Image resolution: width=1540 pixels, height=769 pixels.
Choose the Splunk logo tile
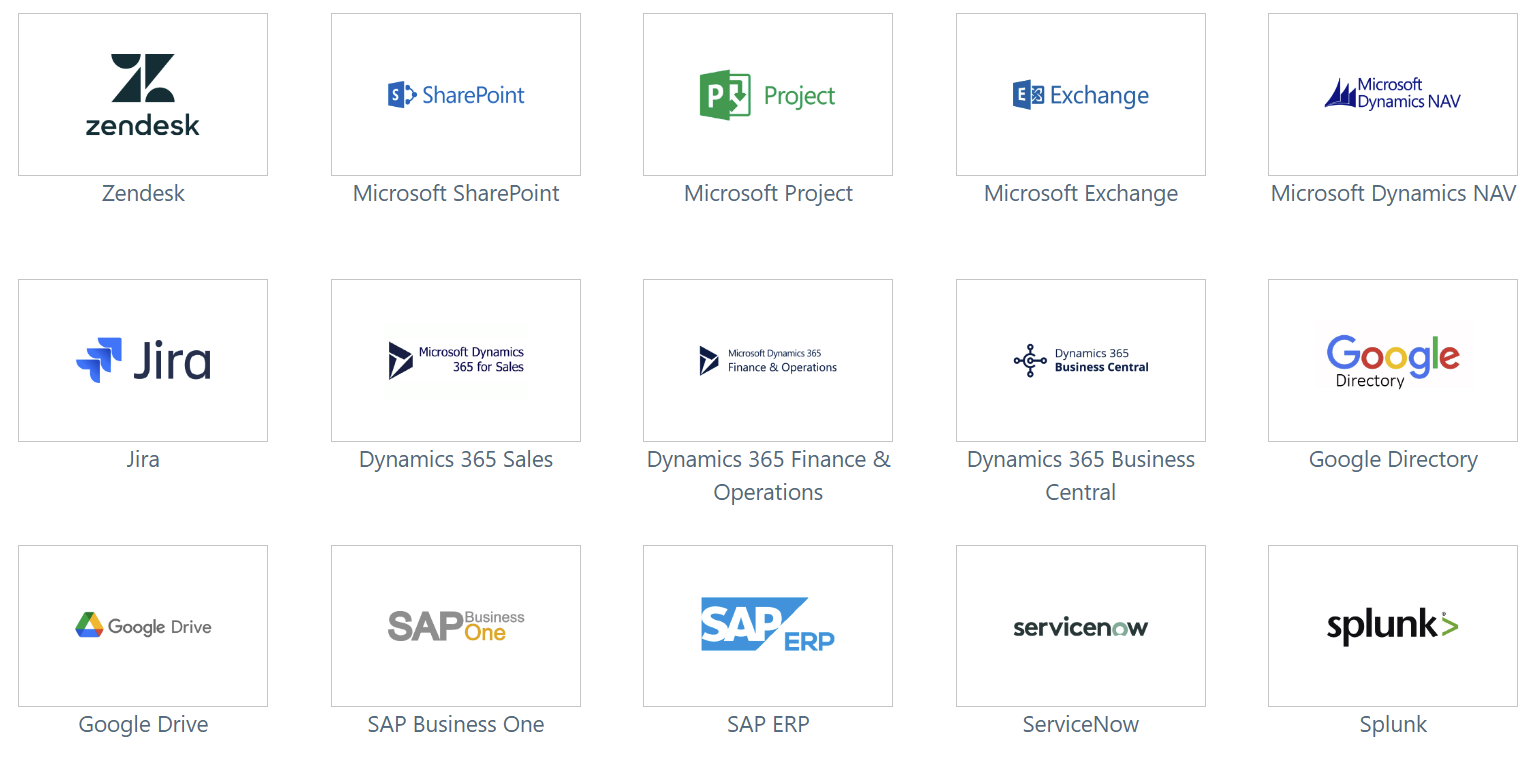(1393, 626)
